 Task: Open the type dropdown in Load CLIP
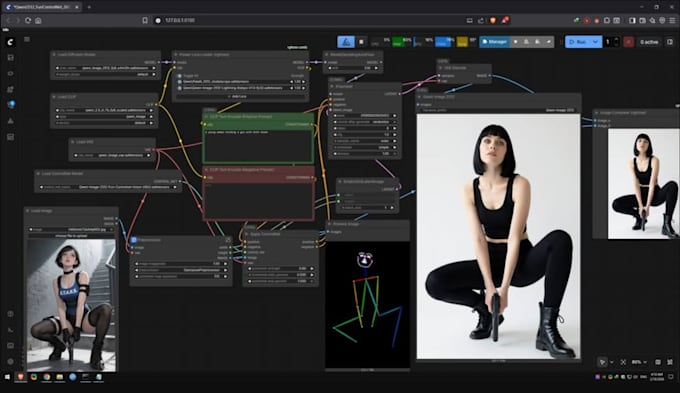point(104,117)
